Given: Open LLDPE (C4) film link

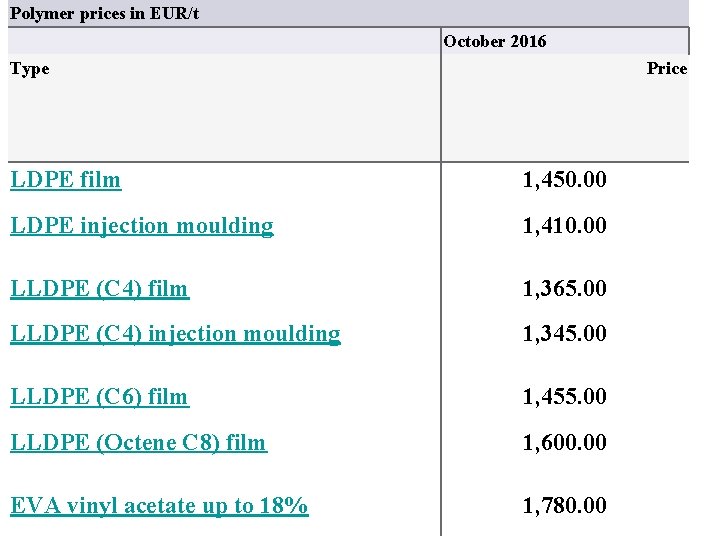Looking at the screenshot, I should [99, 289].
